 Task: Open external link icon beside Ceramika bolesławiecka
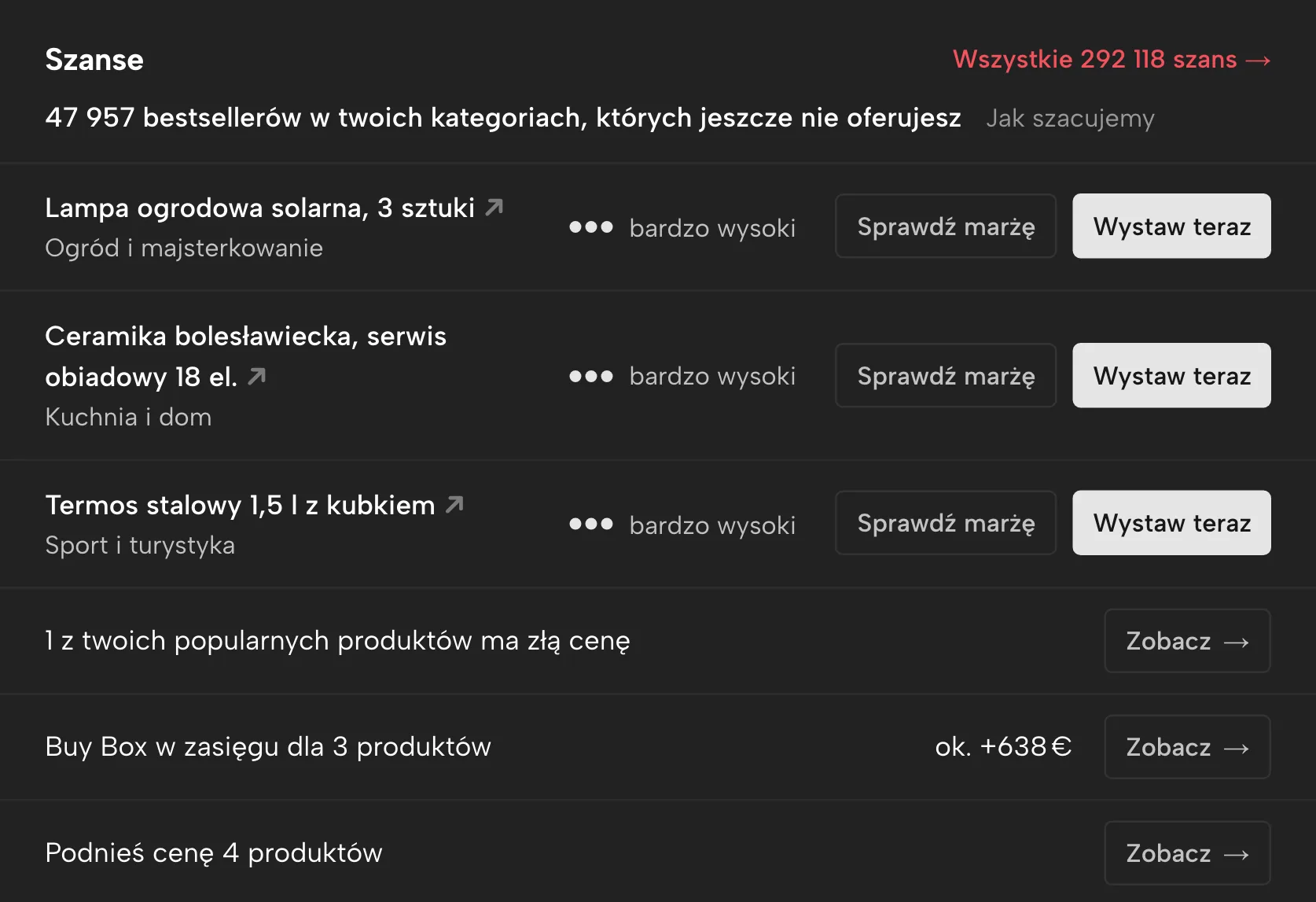(x=257, y=377)
